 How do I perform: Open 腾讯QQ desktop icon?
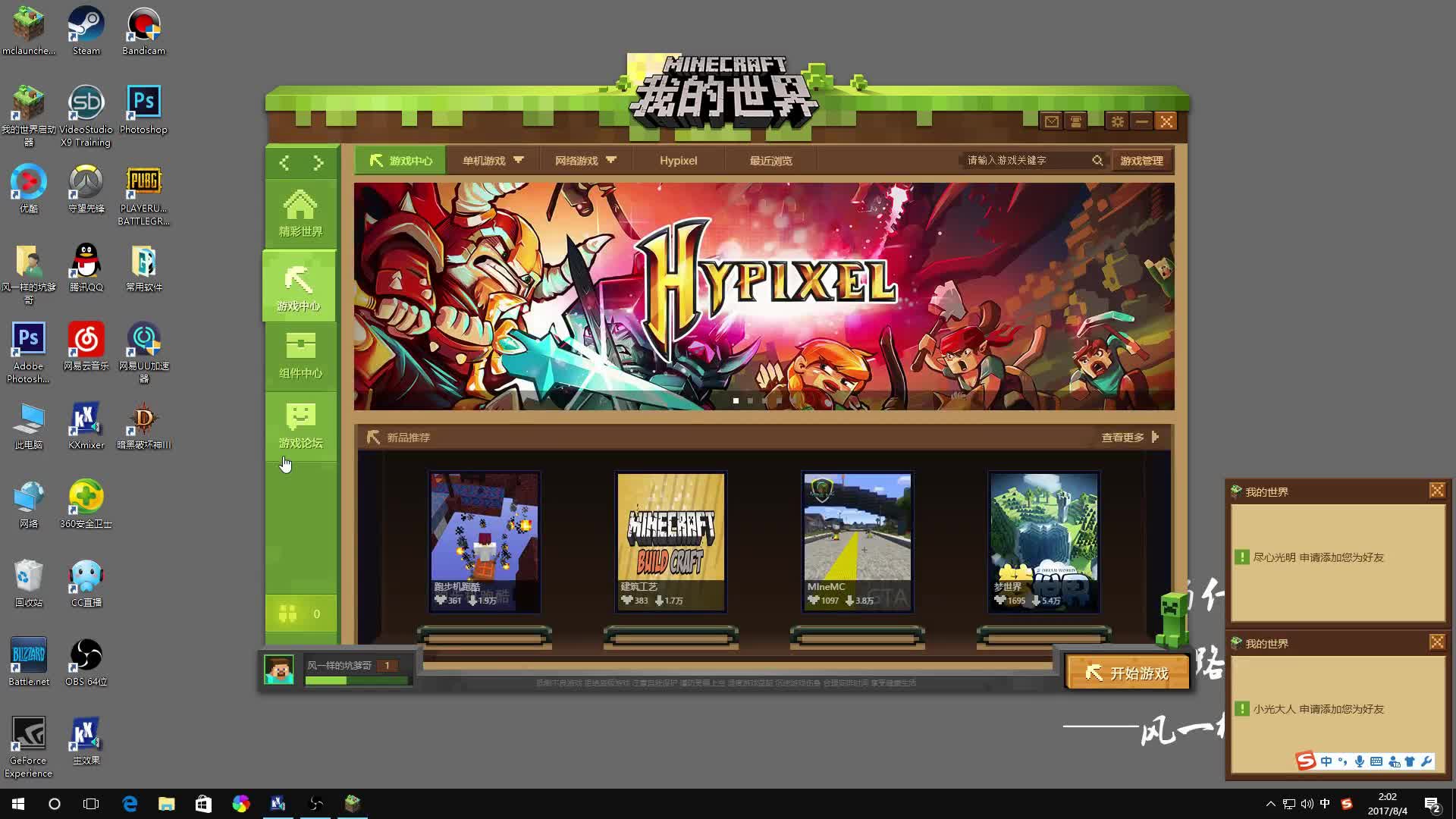[86, 268]
